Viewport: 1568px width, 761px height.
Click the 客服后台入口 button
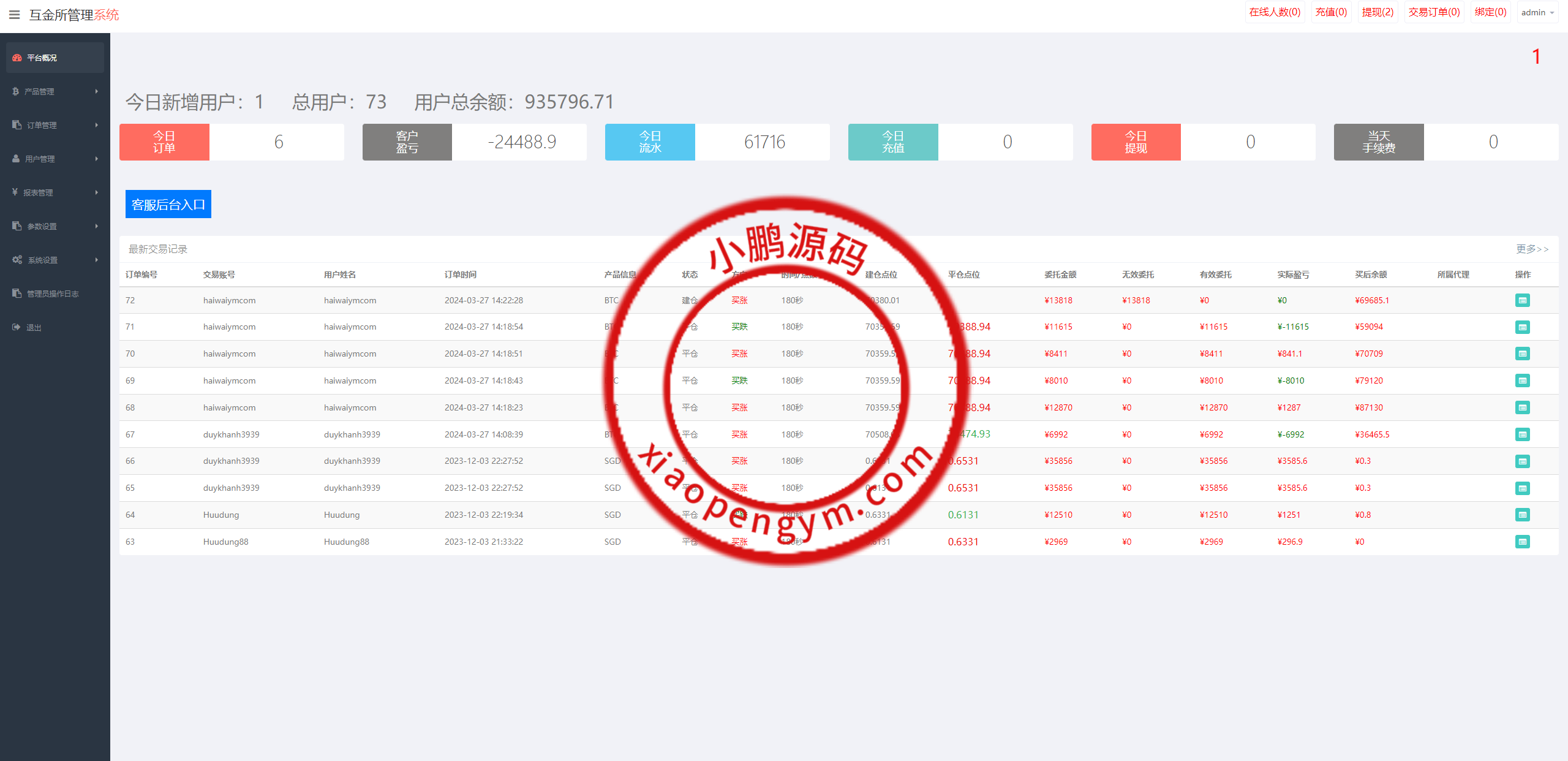(x=168, y=204)
